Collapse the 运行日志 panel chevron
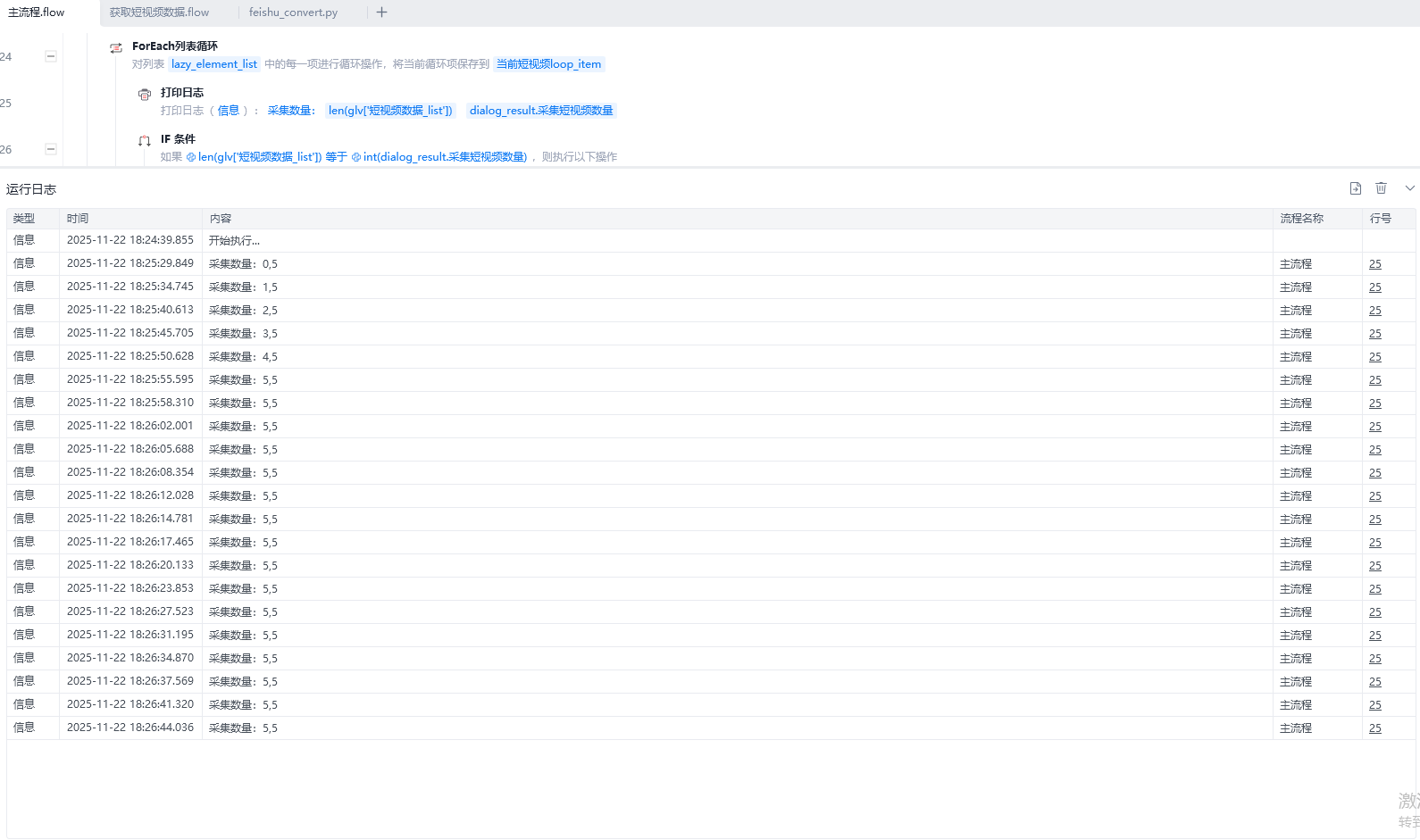Viewport: 1420px width, 840px height. point(1410,188)
